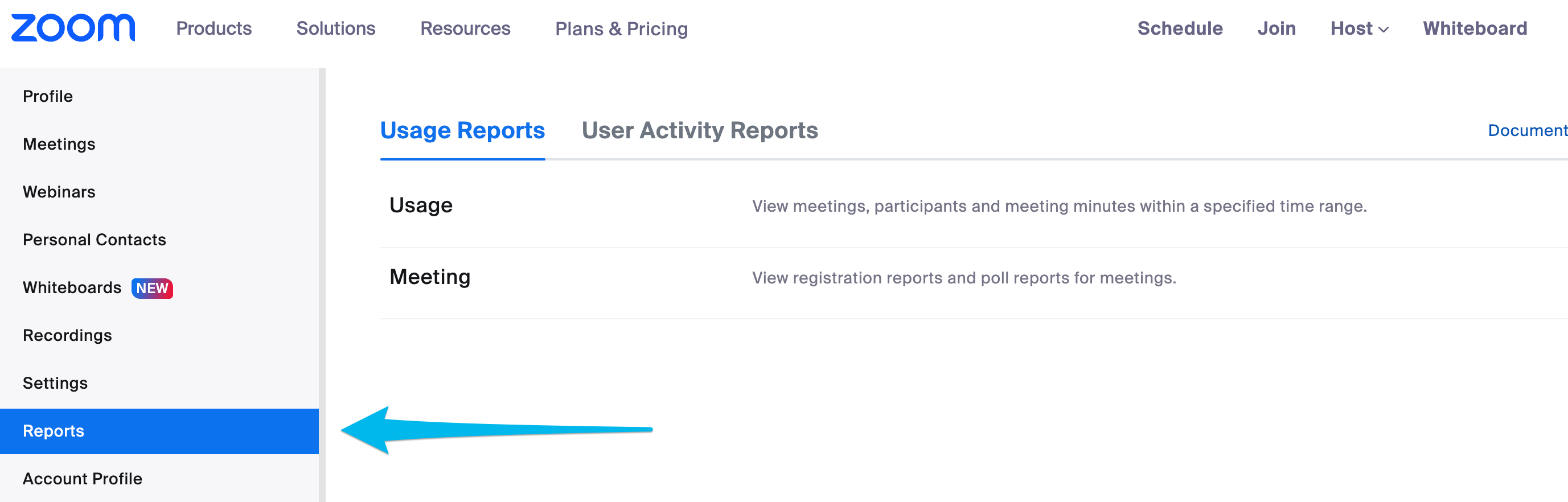Click the sidebar vertical scrollbar

pyautogui.click(x=322, y=285)
